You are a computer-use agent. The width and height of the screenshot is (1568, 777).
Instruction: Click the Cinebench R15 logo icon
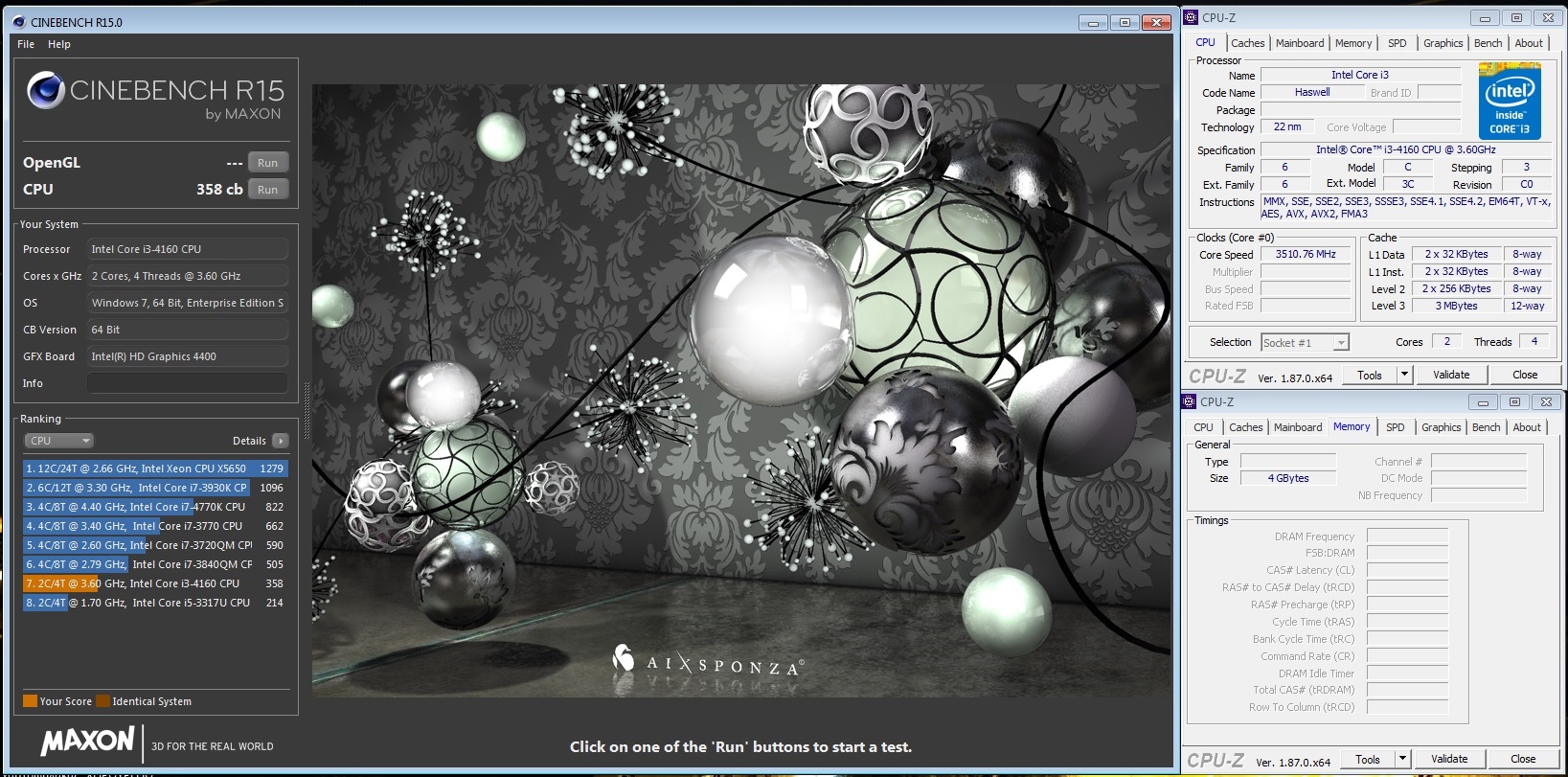tap(45, 91)
